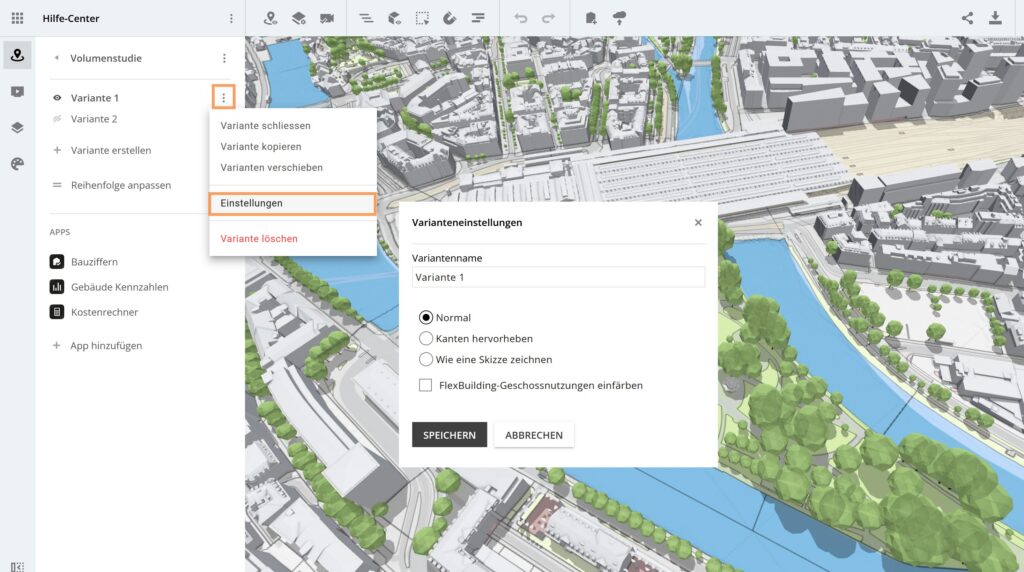The height and width of the screenshot is (572, 1024).
Task: Select the 'Kanten hervorheben' radio option
Action: click(426, 339)
